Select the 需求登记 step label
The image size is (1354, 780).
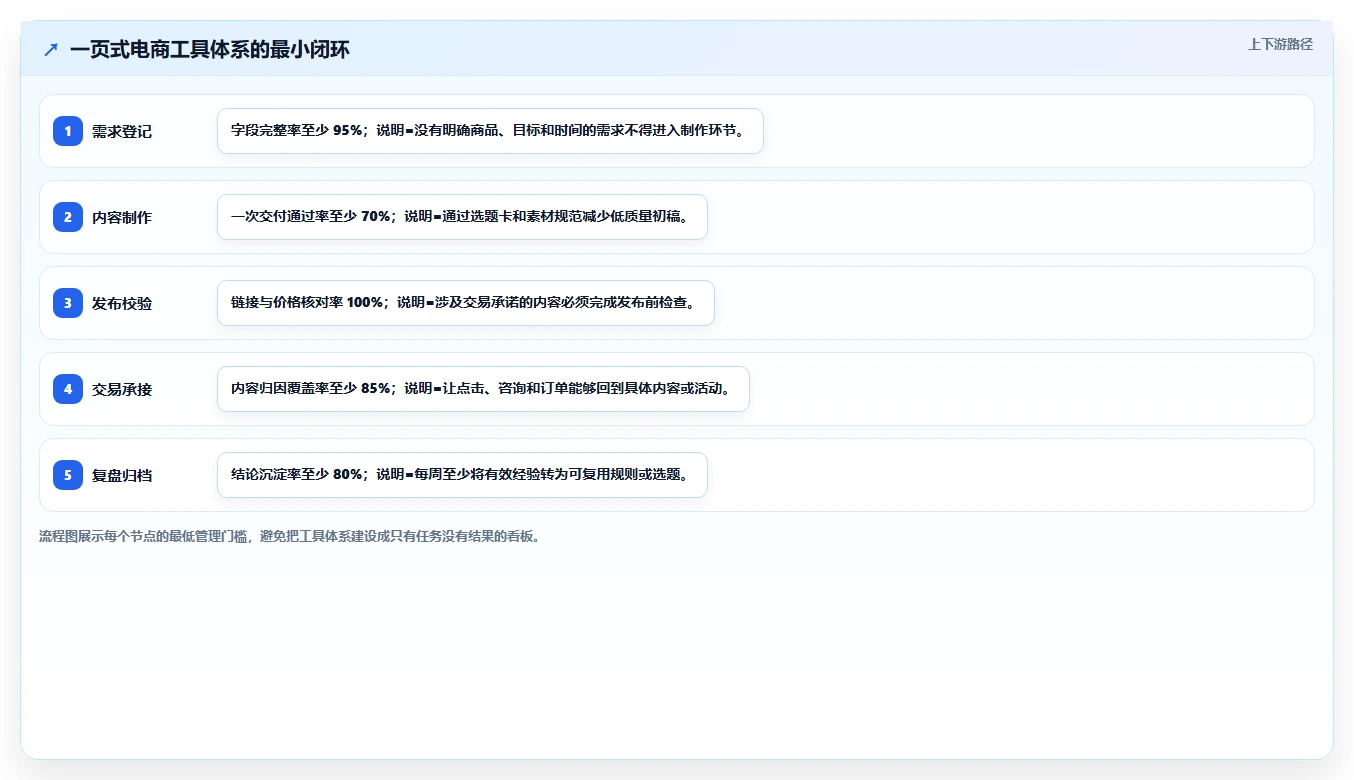[122, 131]
